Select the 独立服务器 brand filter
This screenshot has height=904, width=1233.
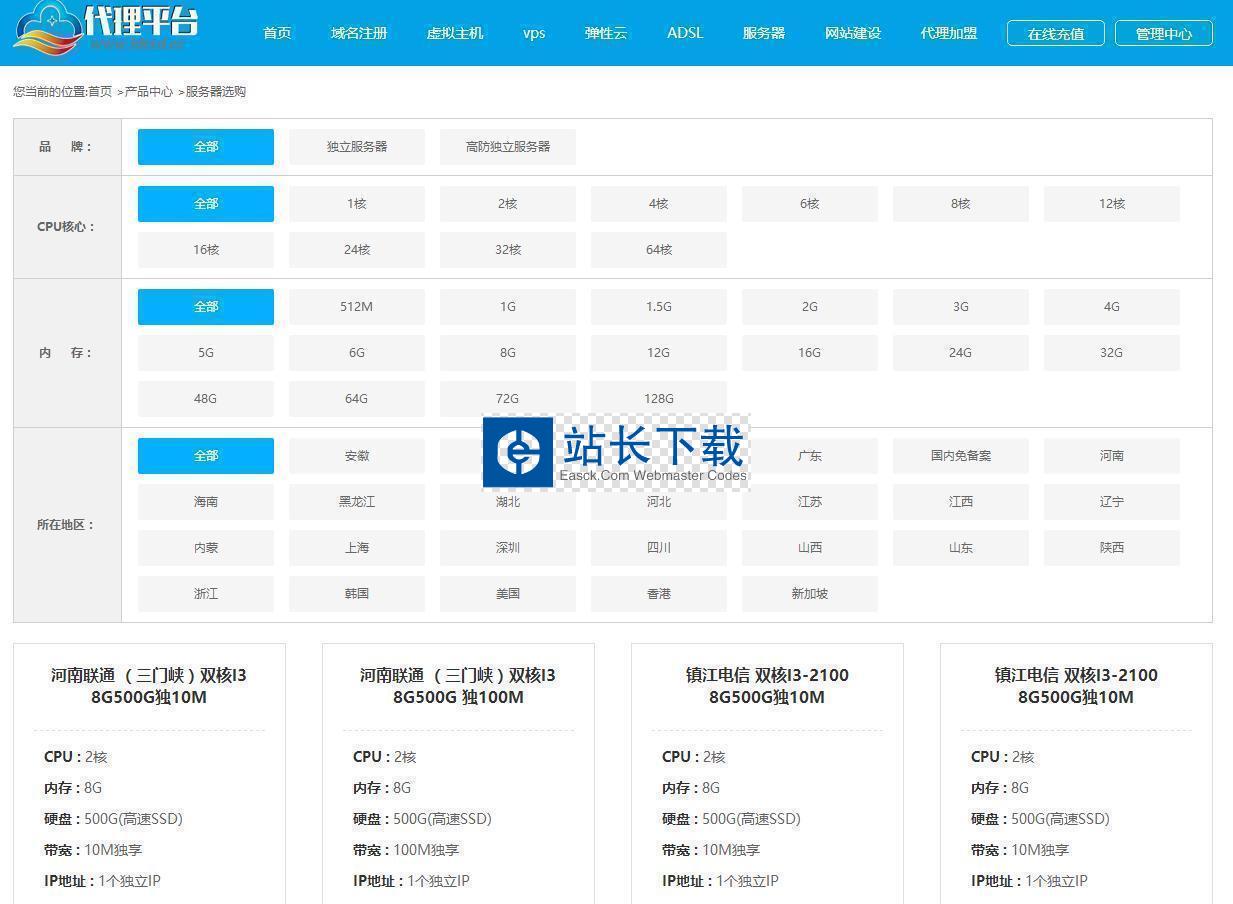[x=357, y=147]
